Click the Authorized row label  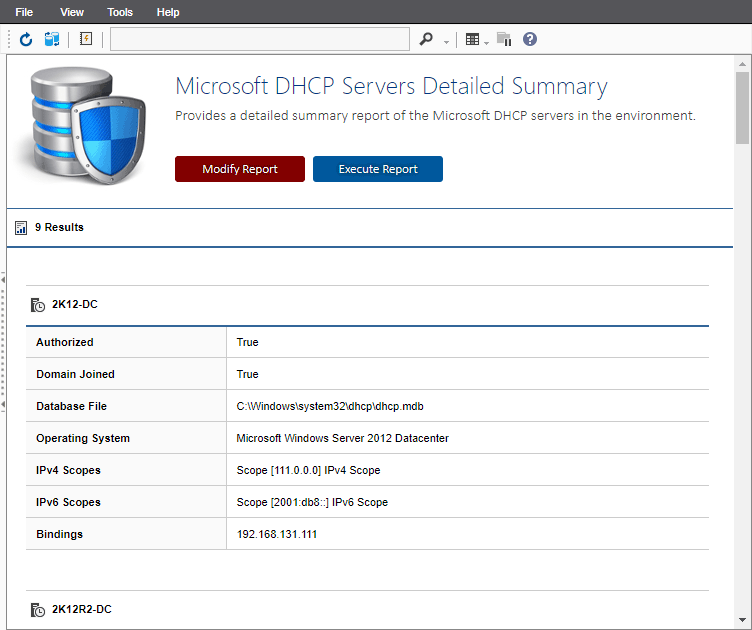[65, 342]
